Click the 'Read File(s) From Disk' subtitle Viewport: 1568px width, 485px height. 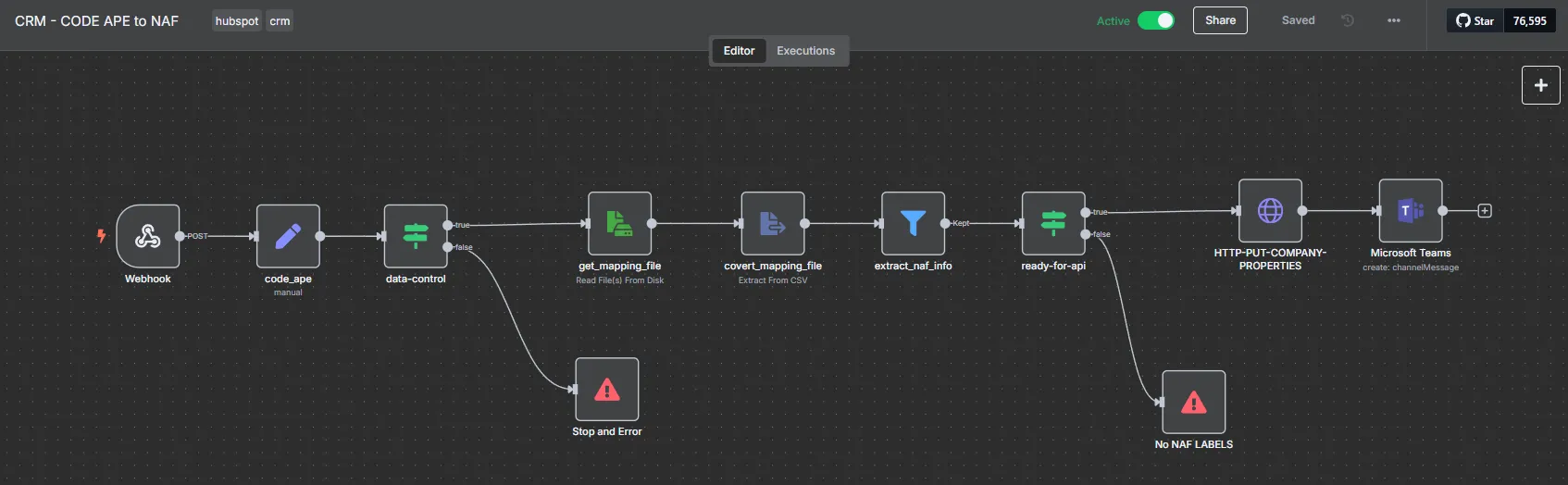pos(620,280)
